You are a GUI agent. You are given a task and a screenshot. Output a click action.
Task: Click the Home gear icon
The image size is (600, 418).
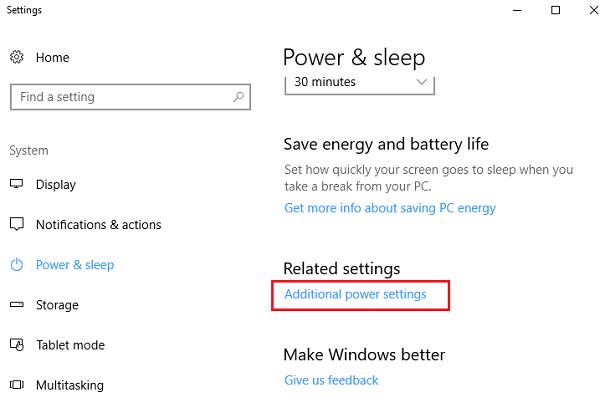pos(17,58)
